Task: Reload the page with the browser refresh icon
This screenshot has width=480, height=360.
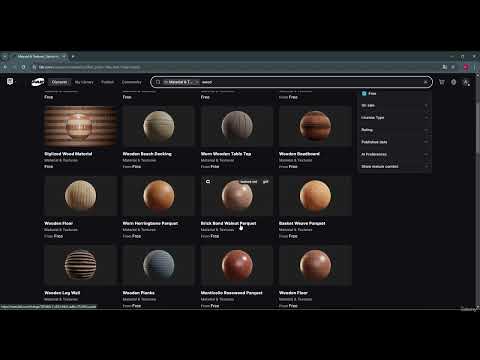Action: click(x=23, y=67)
